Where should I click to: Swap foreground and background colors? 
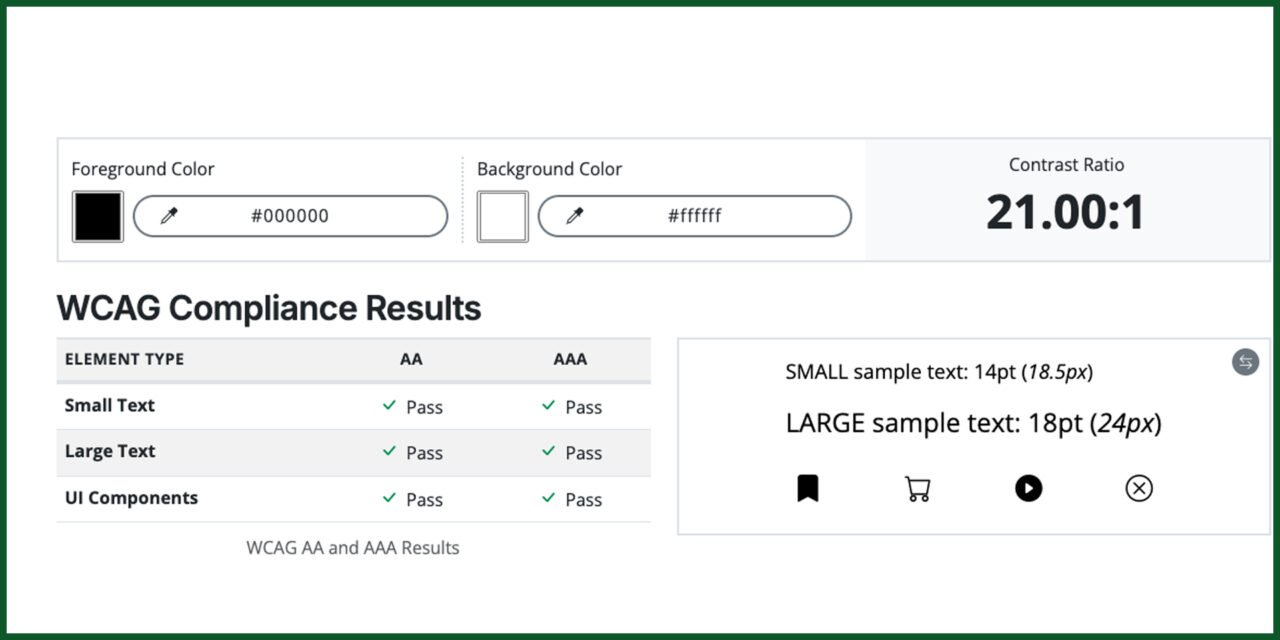1244,363
